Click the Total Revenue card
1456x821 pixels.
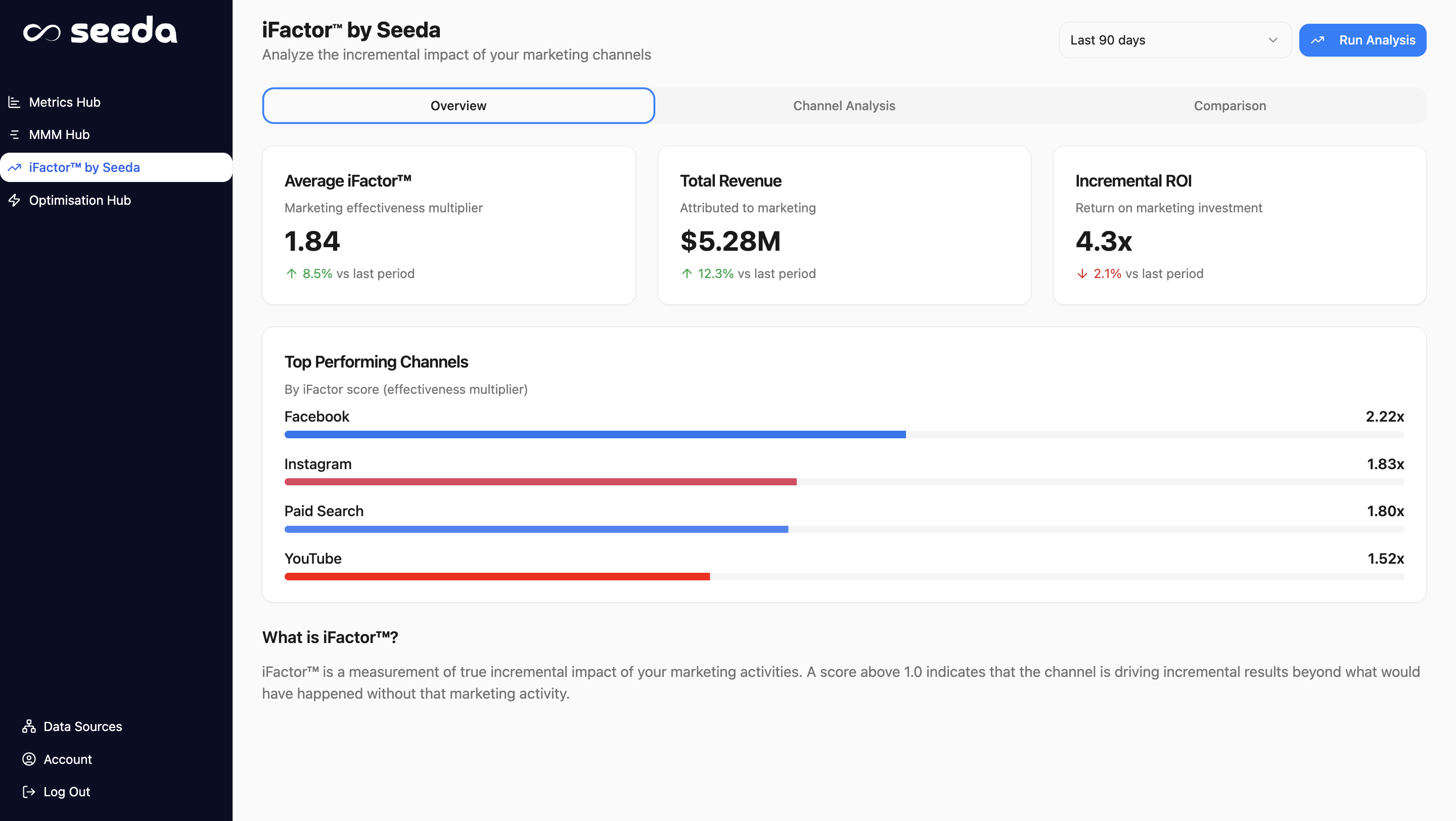coord(844,225)
